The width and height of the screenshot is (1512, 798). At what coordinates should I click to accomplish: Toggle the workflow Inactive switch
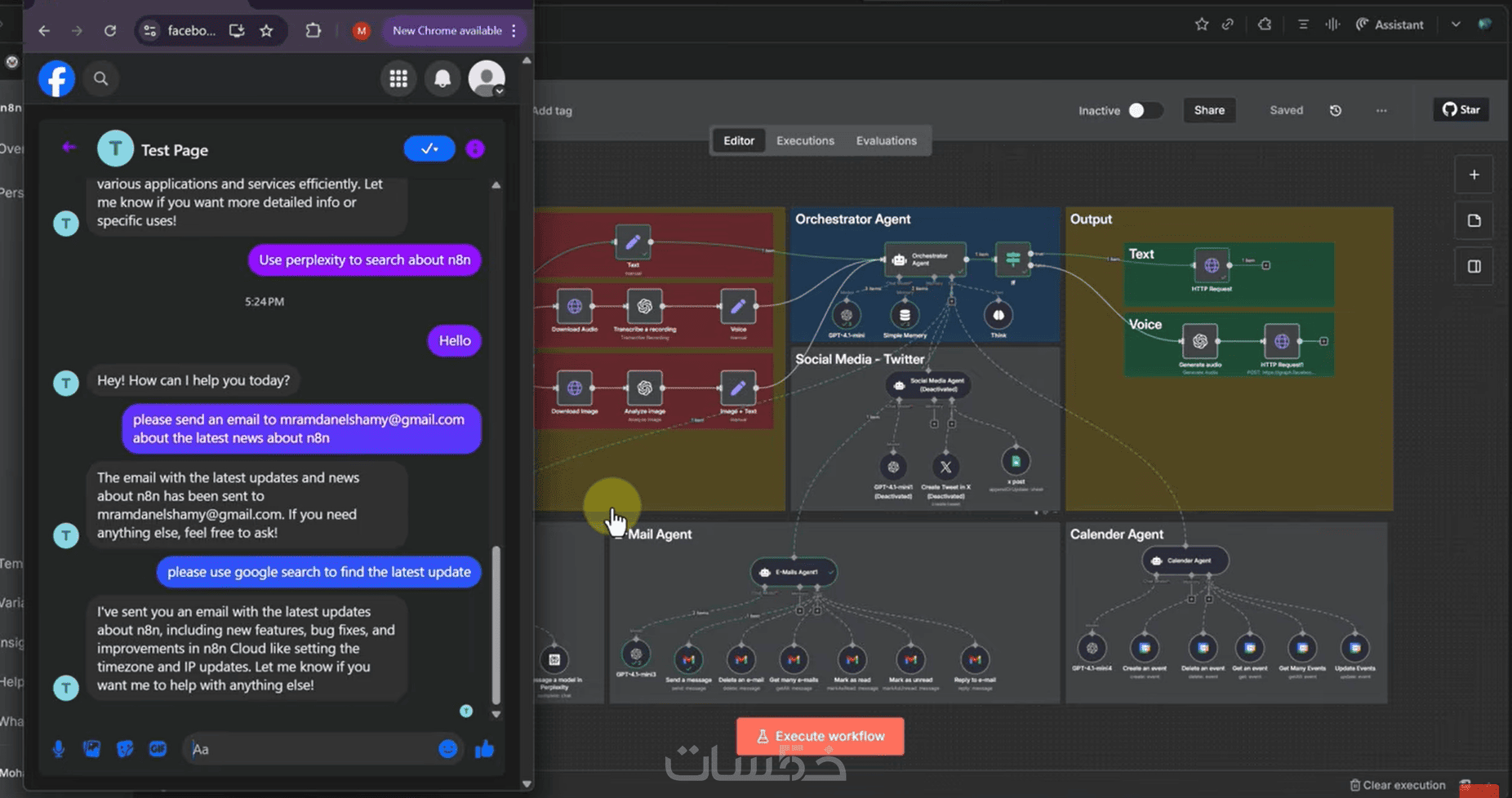(1145, 110)
